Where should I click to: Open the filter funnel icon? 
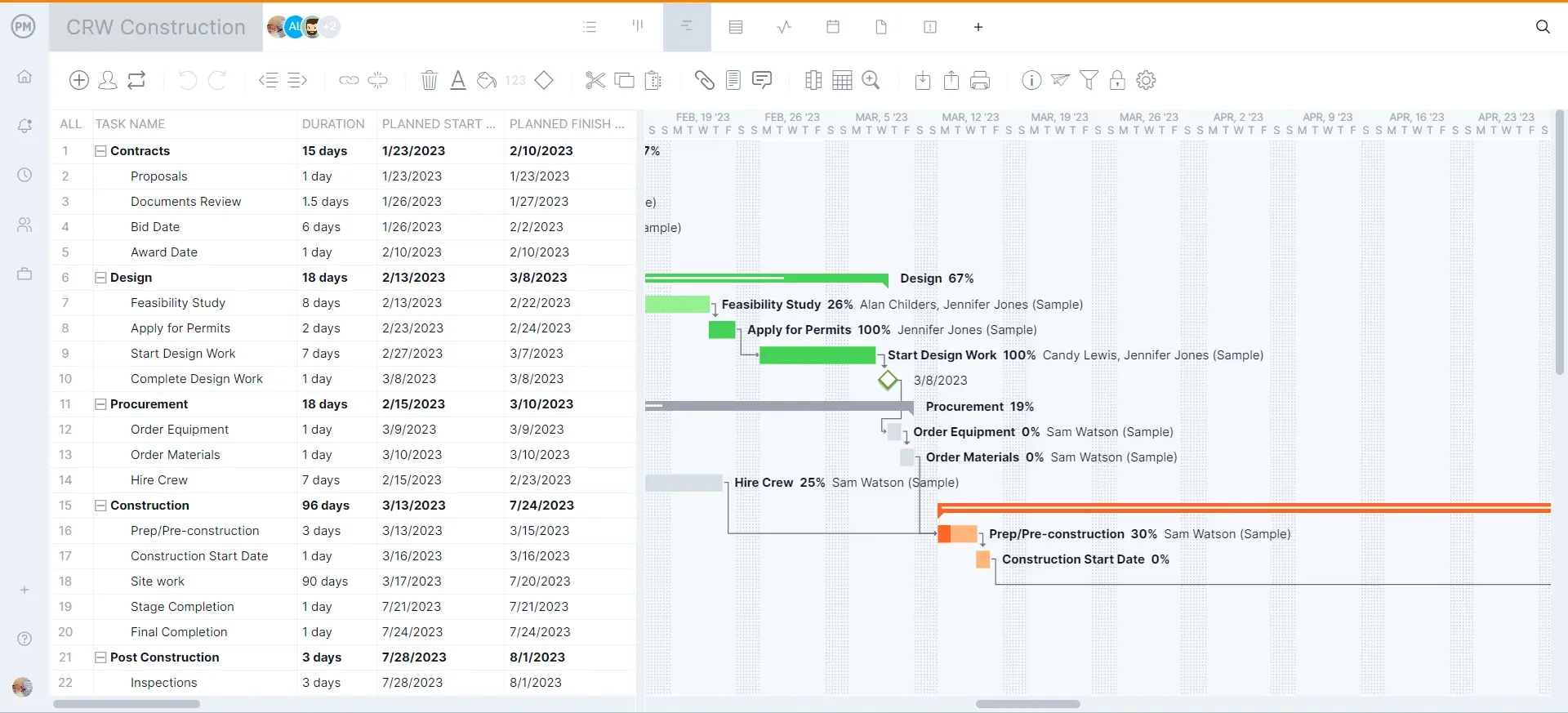click(x=1089, y=80)
